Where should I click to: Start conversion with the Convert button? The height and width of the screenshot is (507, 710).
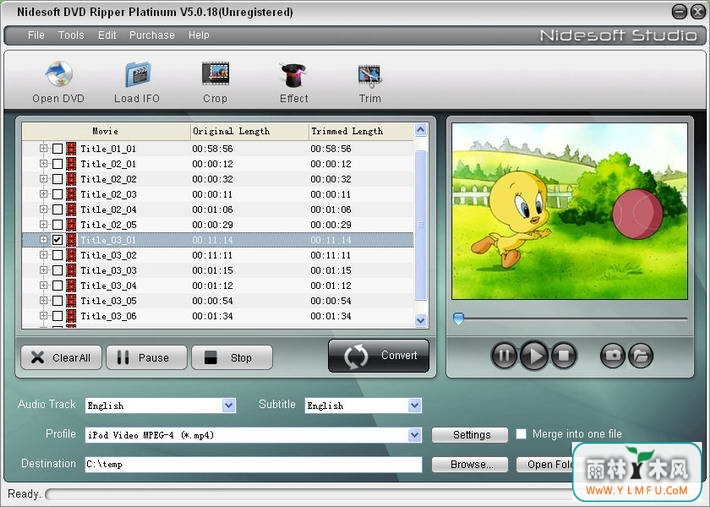click(379, 356)
